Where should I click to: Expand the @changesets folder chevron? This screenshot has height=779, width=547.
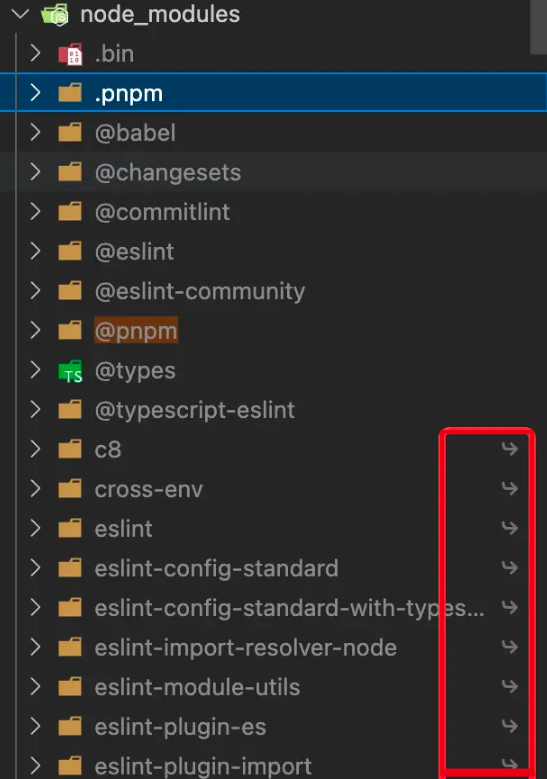35,172
